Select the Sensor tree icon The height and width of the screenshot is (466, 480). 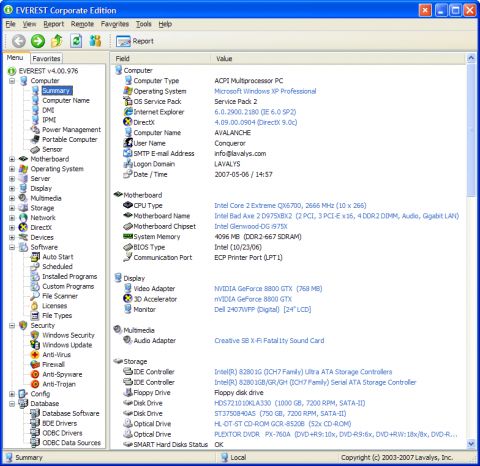pos(35,149)
